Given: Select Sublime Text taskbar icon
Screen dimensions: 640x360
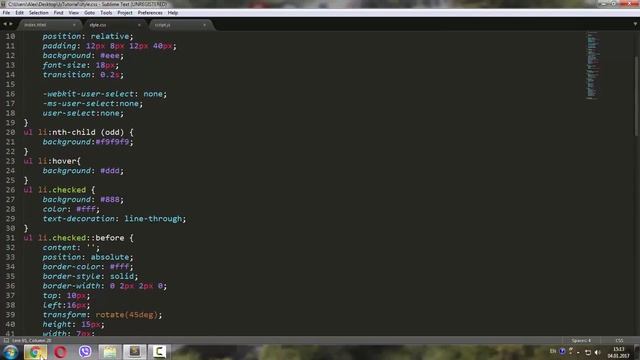Looking at the screenshot, I should 134,352.
